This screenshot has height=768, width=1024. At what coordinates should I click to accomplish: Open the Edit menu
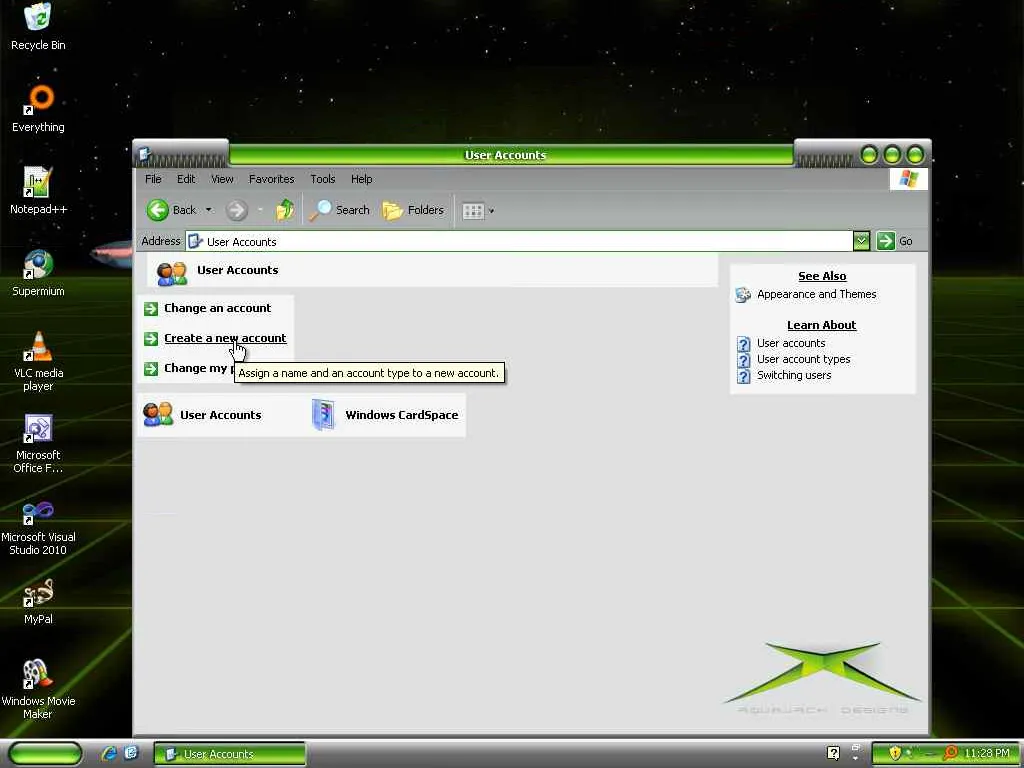tap(186, 179)
